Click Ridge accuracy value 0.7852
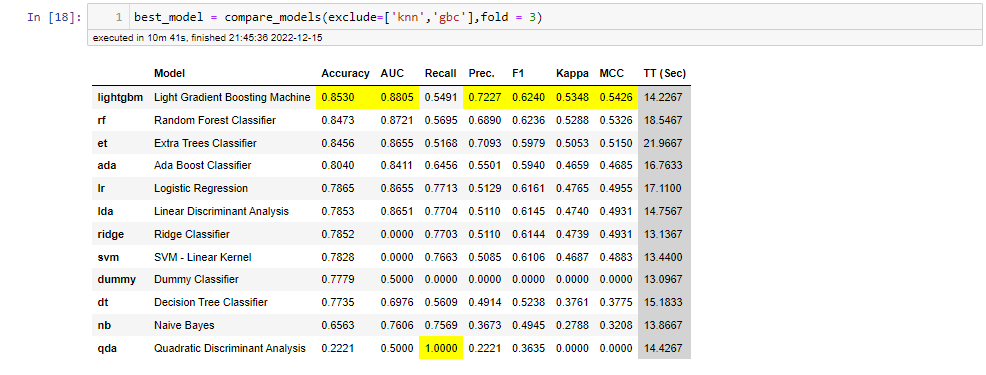 click(338, 234)
